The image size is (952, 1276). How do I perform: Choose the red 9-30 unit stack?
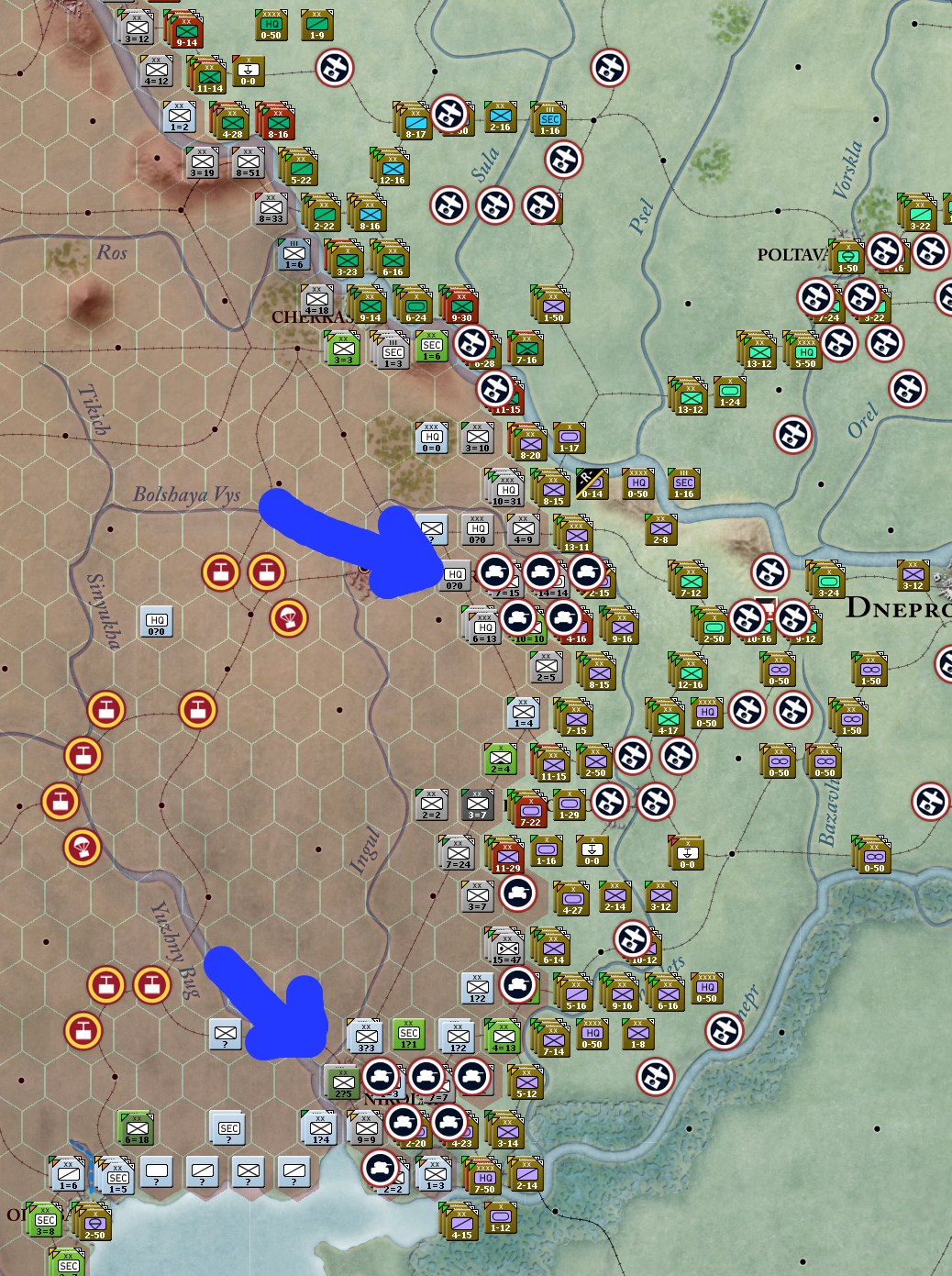[x=460, y=305]
